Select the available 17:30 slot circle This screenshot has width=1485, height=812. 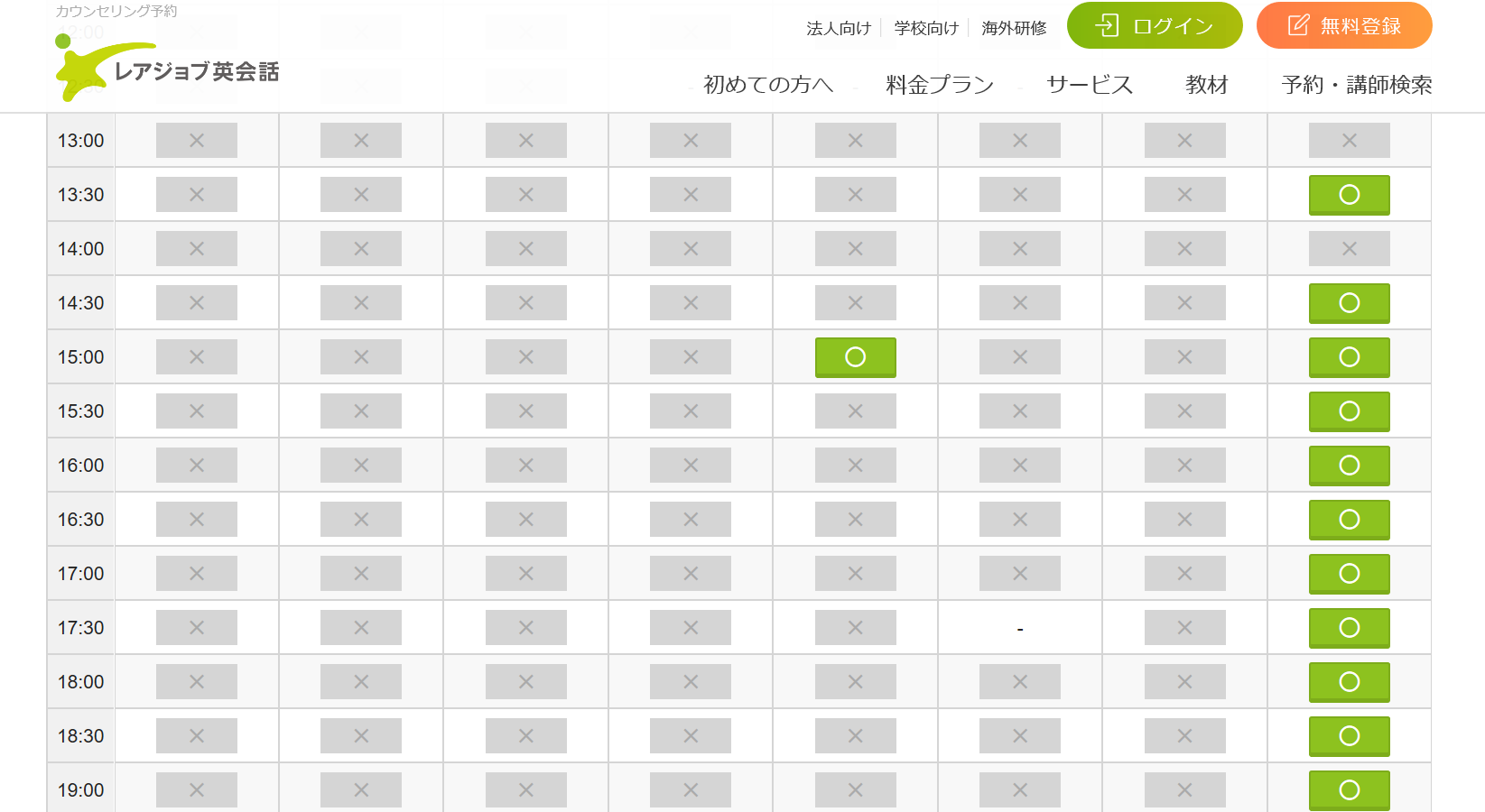1349,628
